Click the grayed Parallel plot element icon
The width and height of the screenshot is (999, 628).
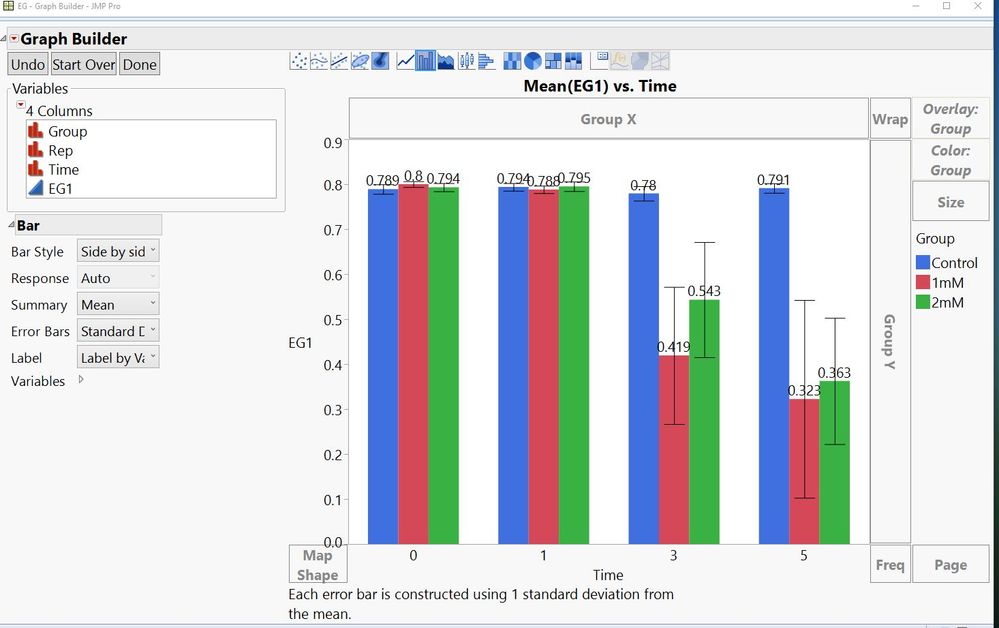tap(660, 61)
